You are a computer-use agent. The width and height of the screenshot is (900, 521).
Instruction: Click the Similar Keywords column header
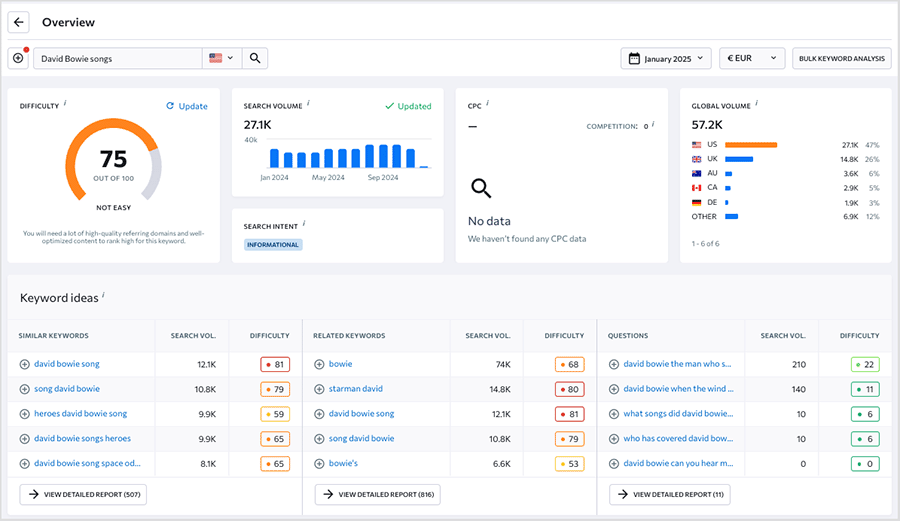point(53,336)
